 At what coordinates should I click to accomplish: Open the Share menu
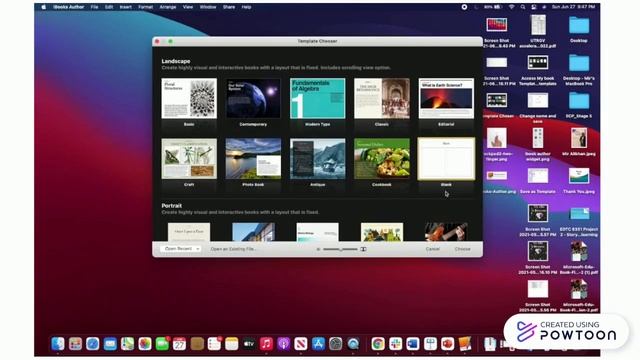229,7
